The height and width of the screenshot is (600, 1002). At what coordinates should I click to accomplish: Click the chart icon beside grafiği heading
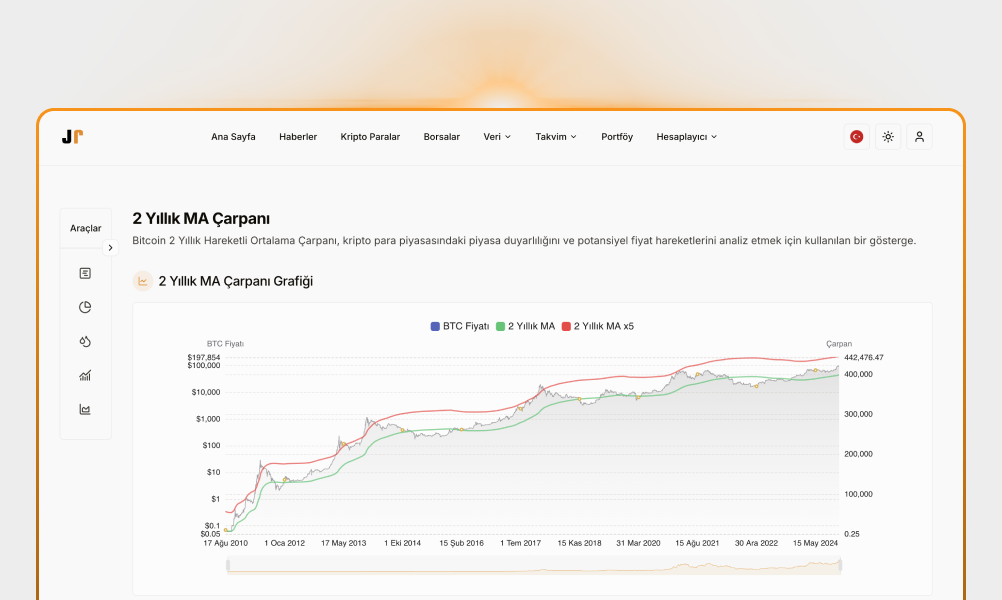[x=141, y=281]
